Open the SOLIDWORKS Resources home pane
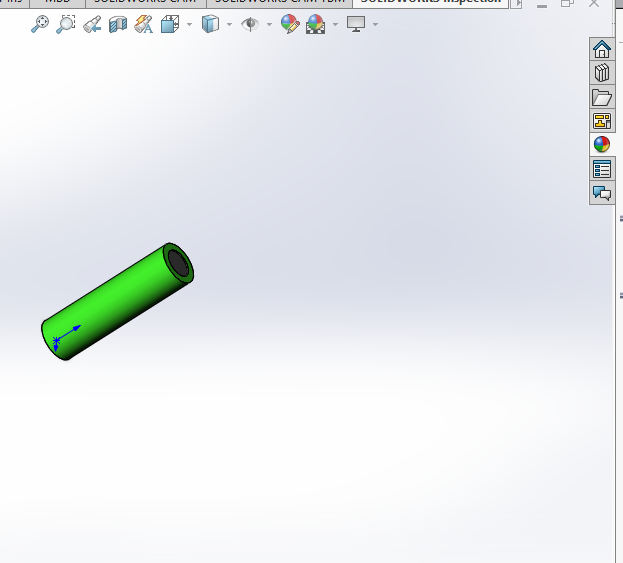Image resolution: width=623 pixels, height=563 pixels. click(x=602, y=49)
